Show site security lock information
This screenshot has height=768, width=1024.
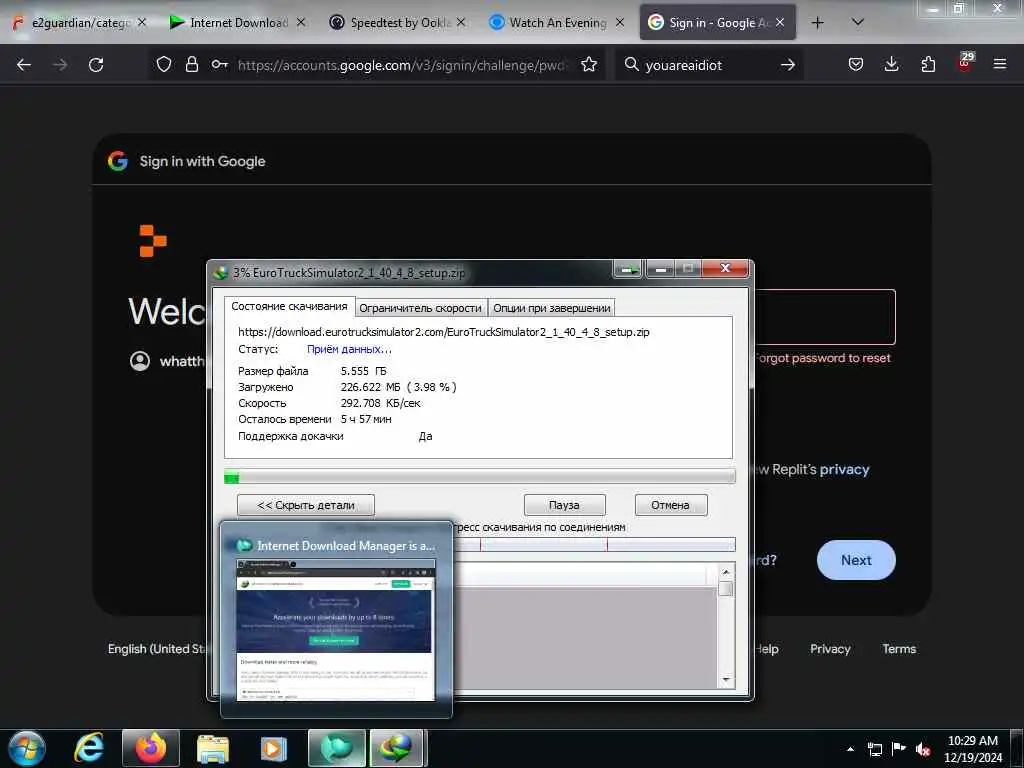(191, 64)
